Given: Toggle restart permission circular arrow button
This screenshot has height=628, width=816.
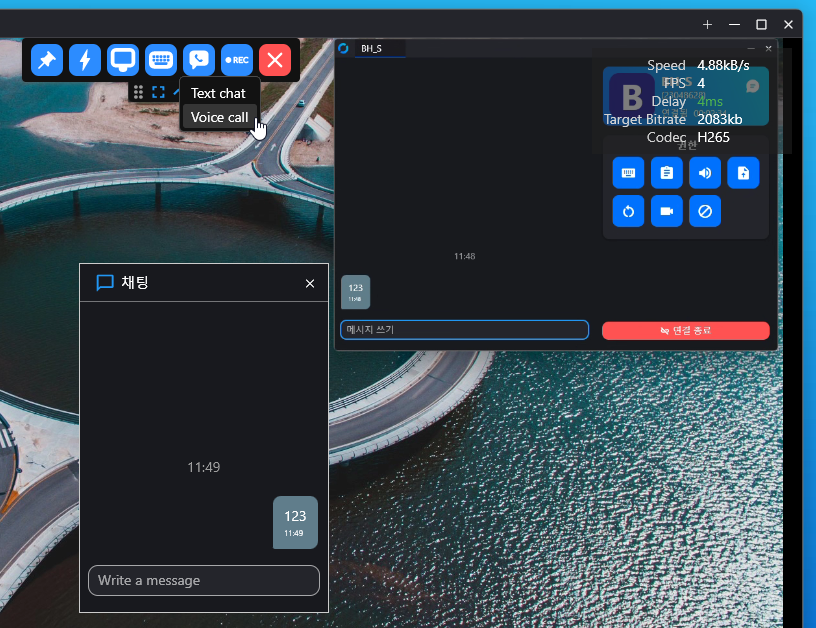Looking at the screenshot, I should [x=628, y=211].
